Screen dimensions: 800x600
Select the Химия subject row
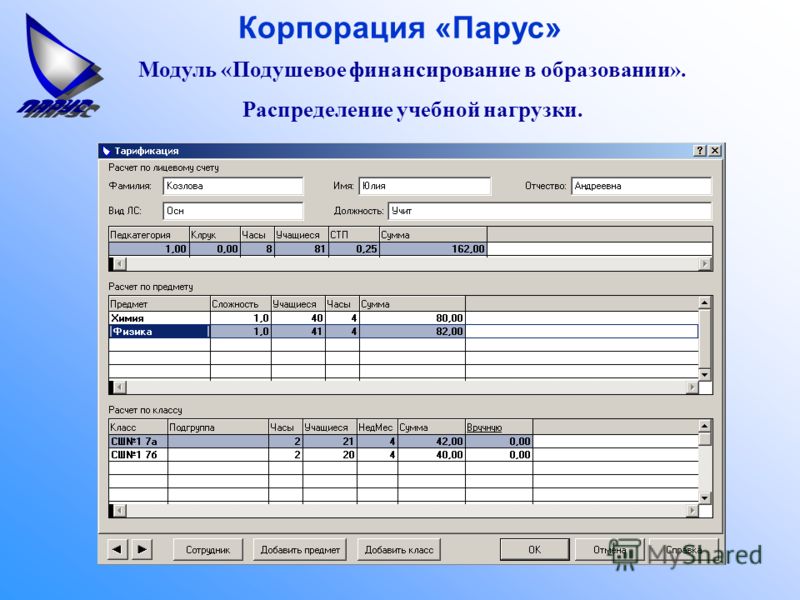pos(403,318)
